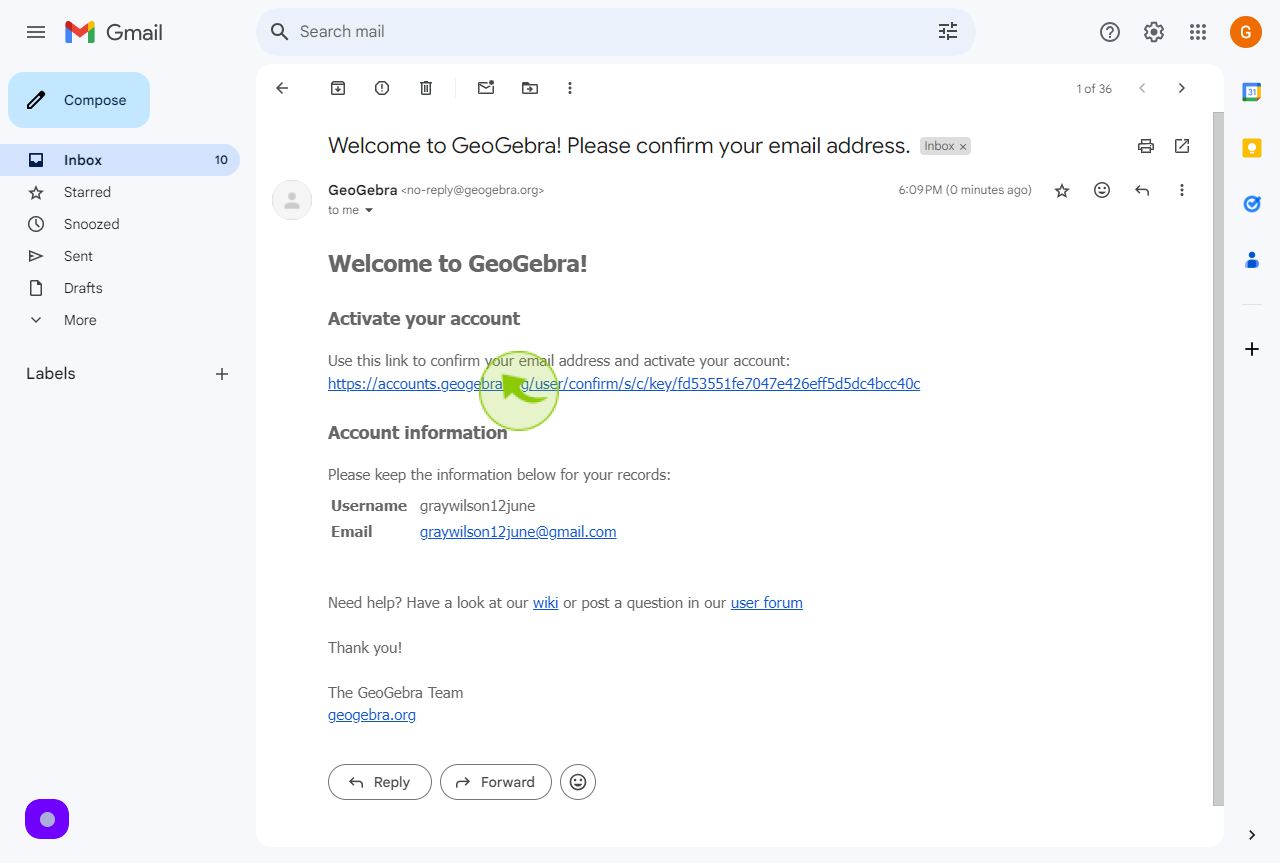Open the Settings gear
Screen dimensions: 1280x863
pyautogui.click(x=1154, y=32)
